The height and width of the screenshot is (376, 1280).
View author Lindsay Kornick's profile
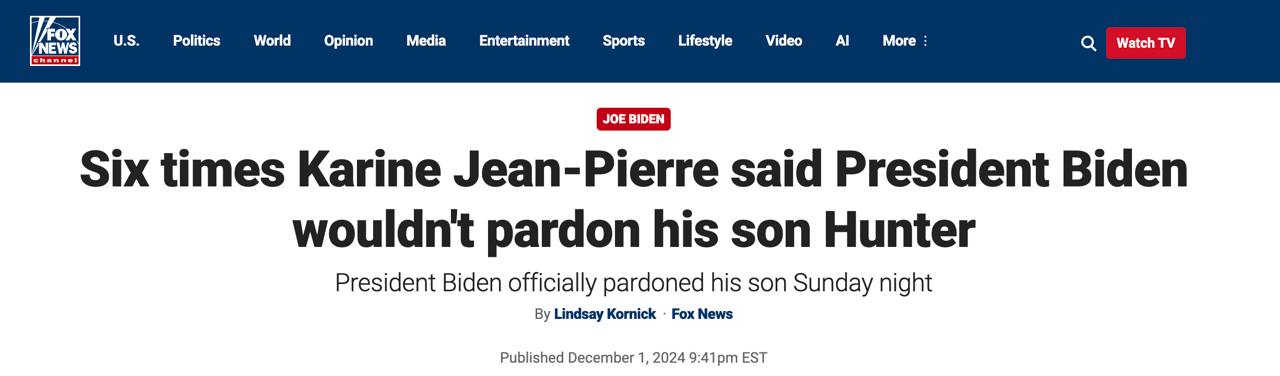605,314
